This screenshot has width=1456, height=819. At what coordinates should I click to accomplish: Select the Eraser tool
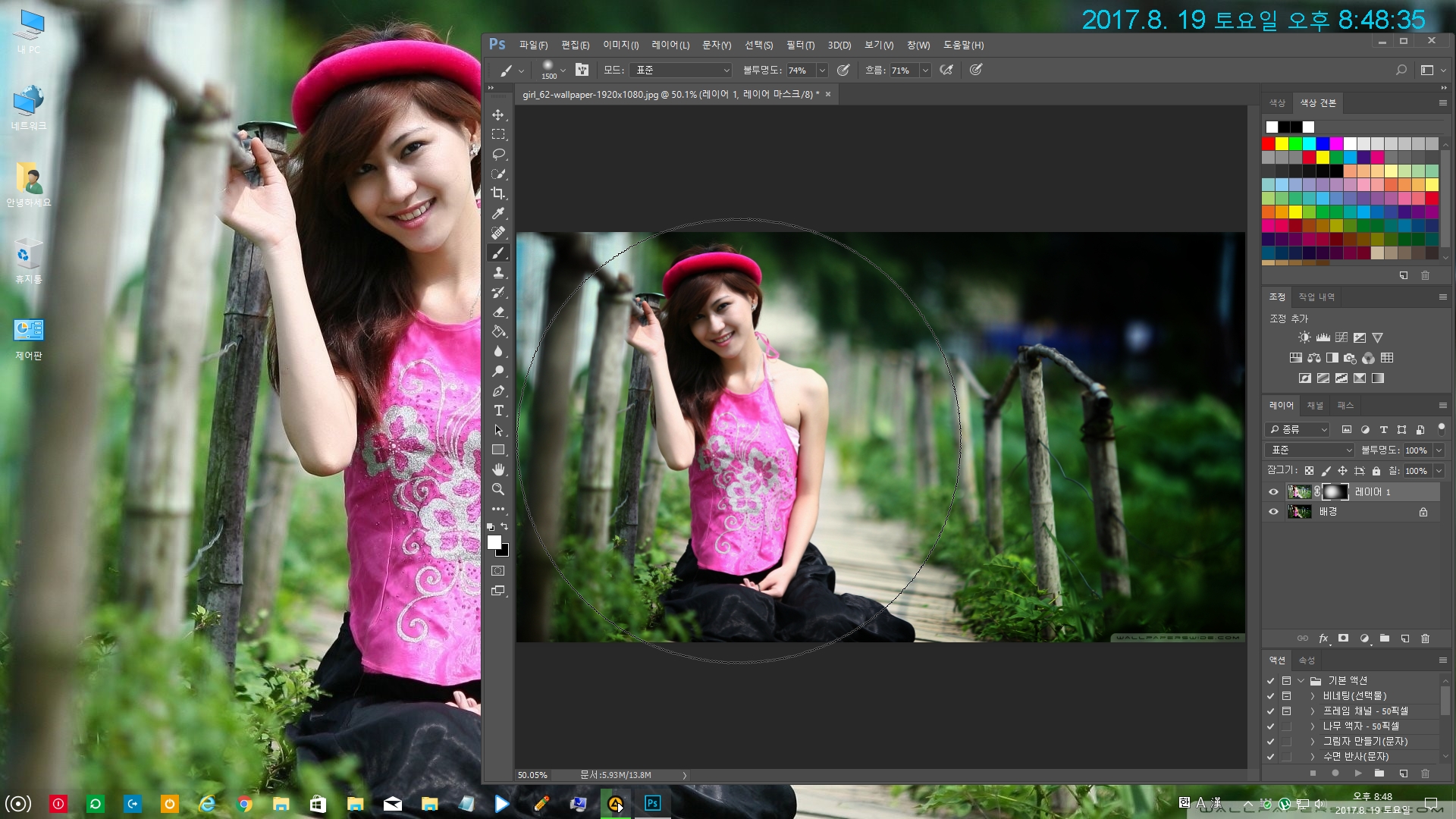point(498,312)
